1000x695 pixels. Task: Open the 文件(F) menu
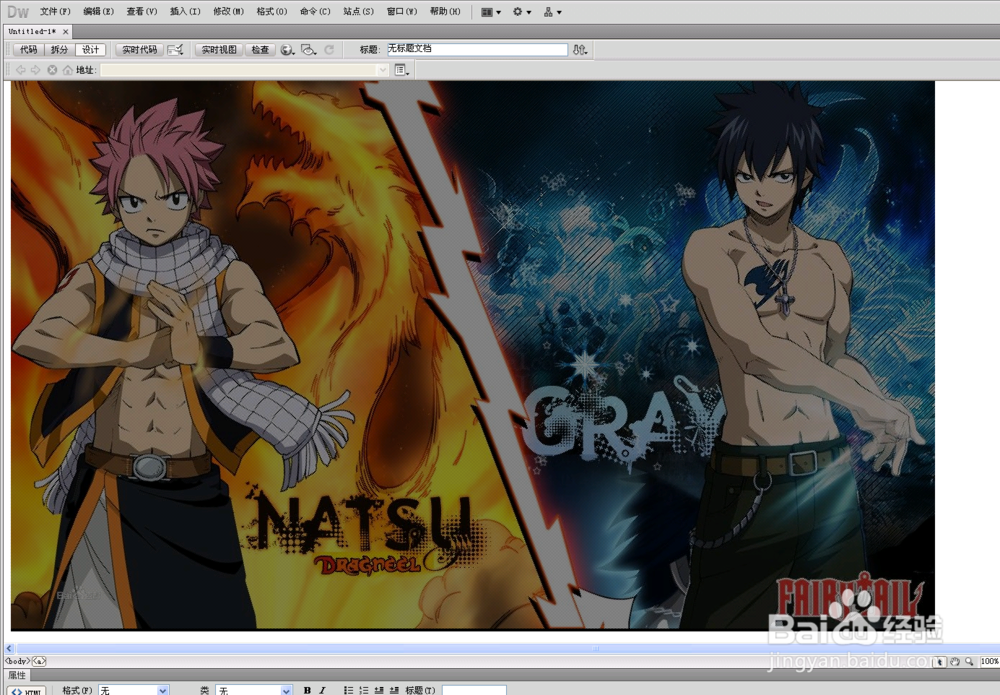pyautogui.click(x=55, y=11)
